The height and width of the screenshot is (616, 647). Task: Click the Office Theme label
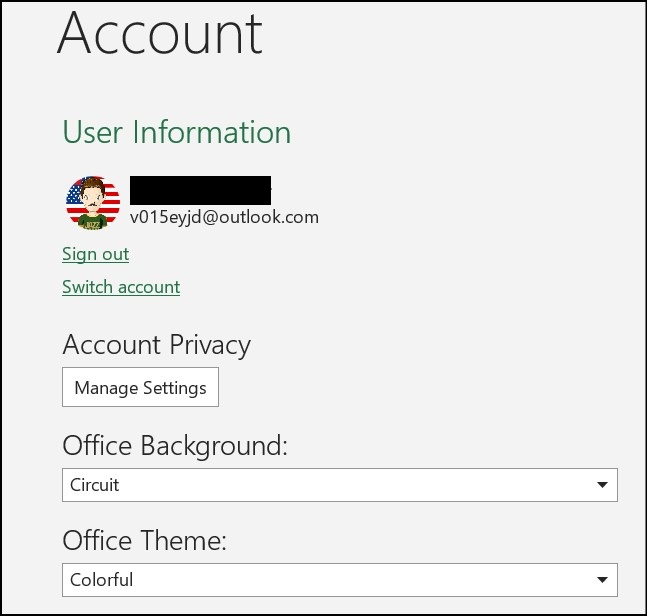144,540
